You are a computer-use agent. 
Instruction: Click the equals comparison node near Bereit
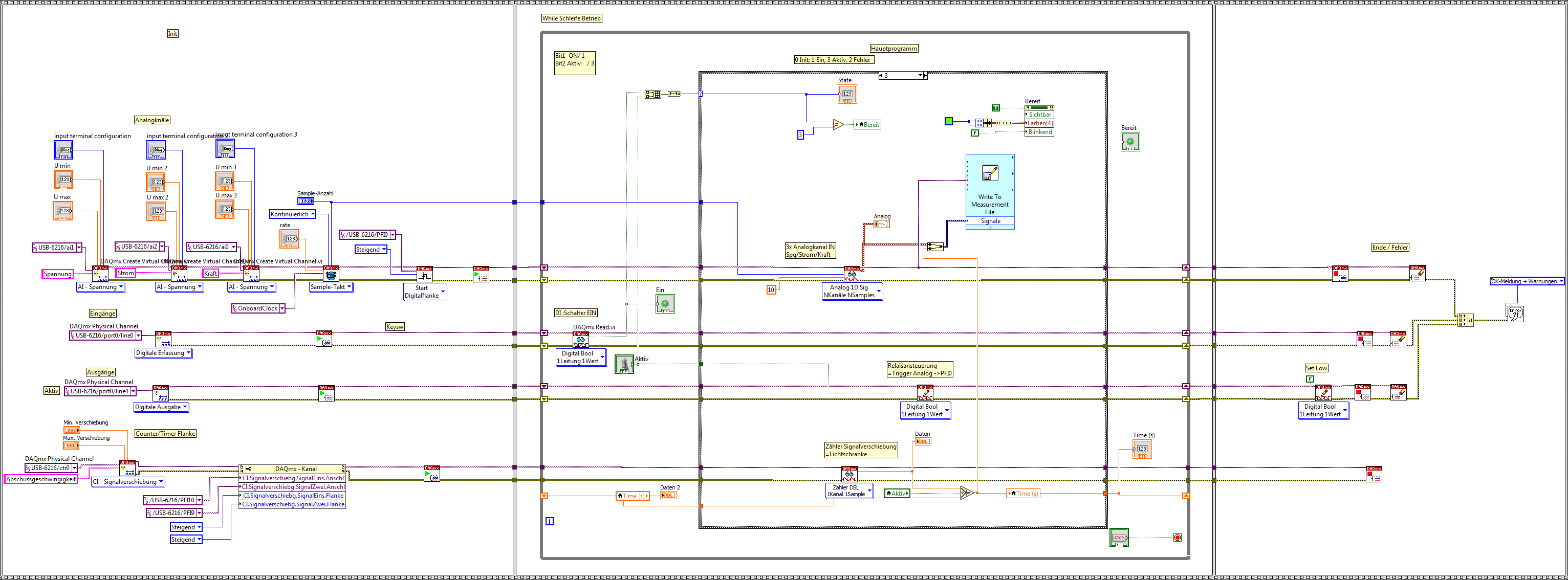[838, 124]
